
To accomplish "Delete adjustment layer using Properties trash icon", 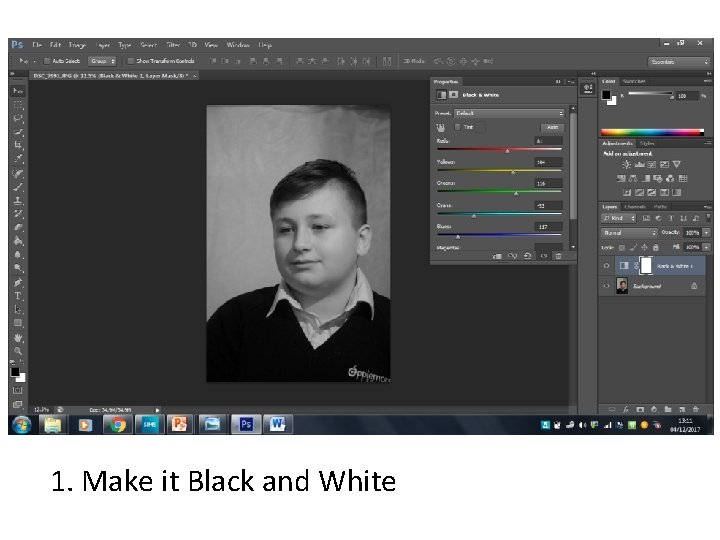I will (x=560, y=257).
